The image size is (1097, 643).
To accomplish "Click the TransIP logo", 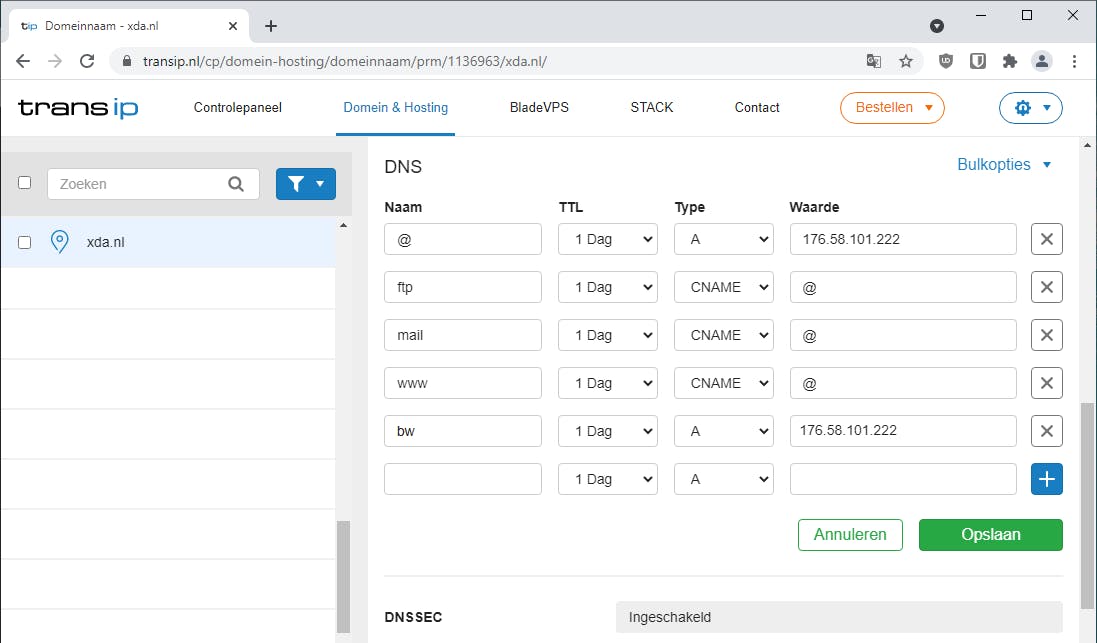I will (78, 108).
